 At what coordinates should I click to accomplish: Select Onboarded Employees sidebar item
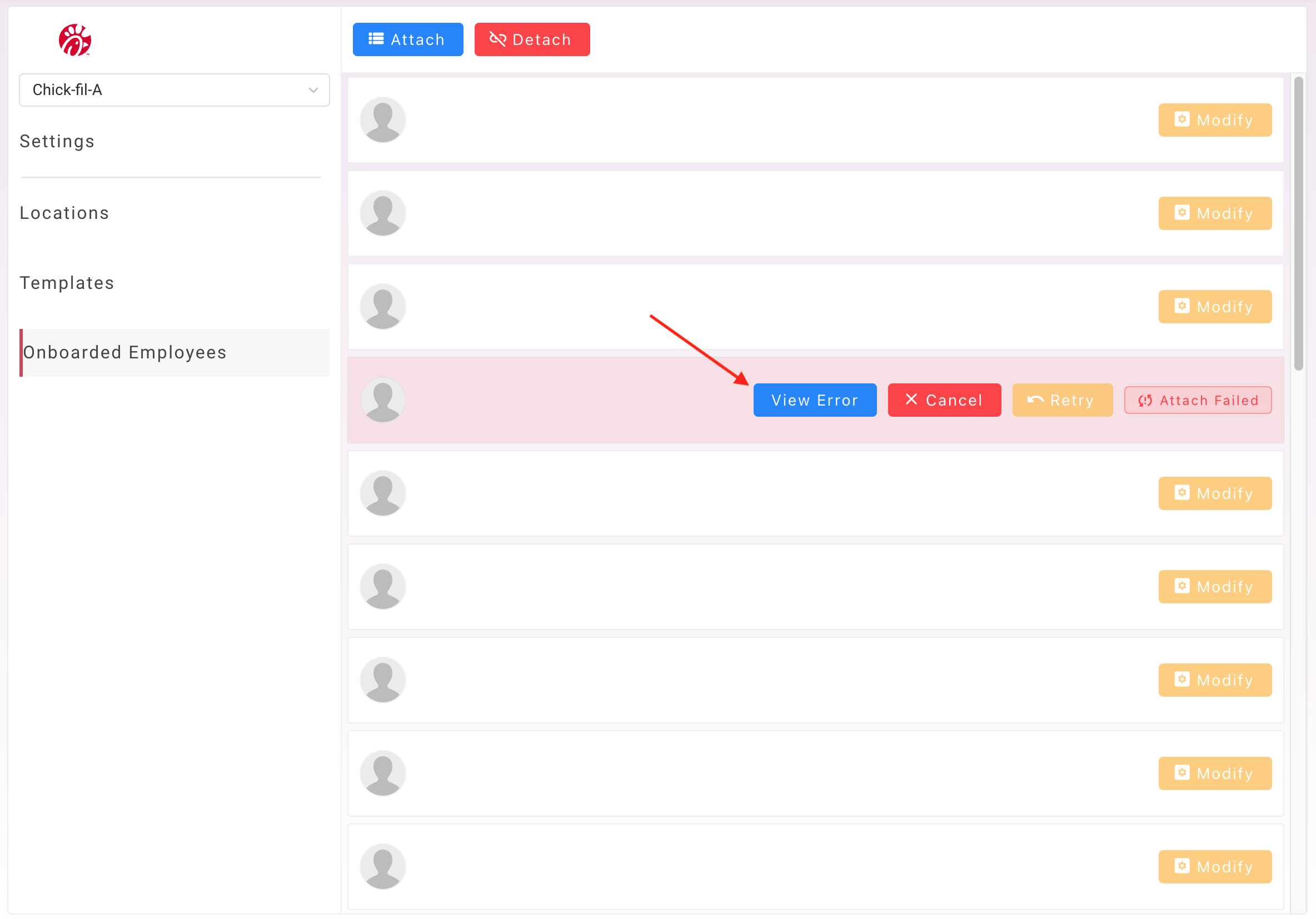tap(124, 352)
